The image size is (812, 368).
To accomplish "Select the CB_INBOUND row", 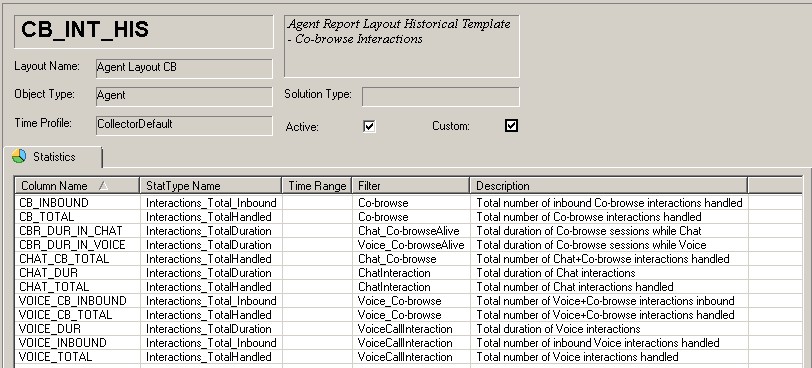I will pyautogui.click(x=409, y=203).
